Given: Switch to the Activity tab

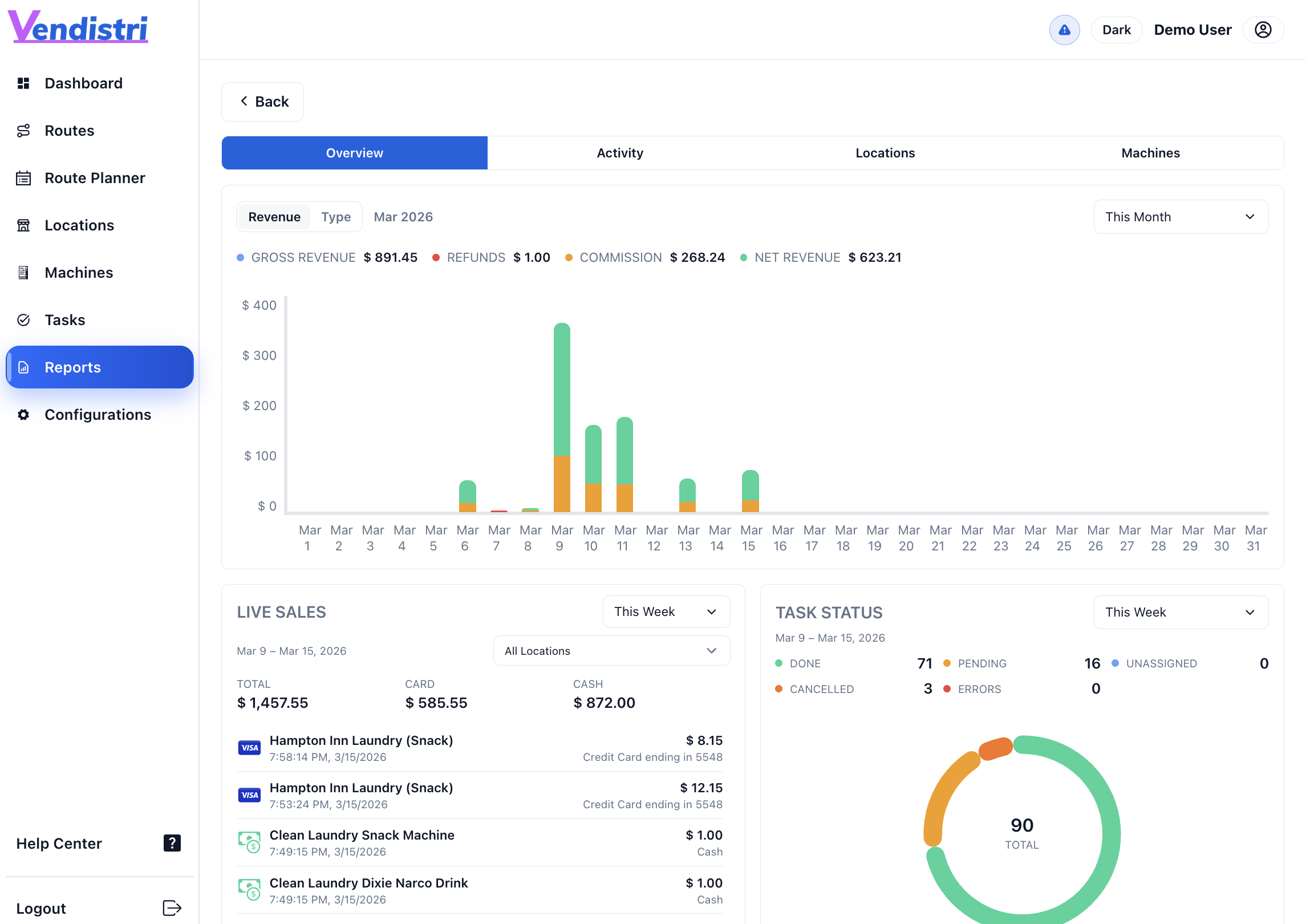Looking at the screenshot, I should coord(620,152).
